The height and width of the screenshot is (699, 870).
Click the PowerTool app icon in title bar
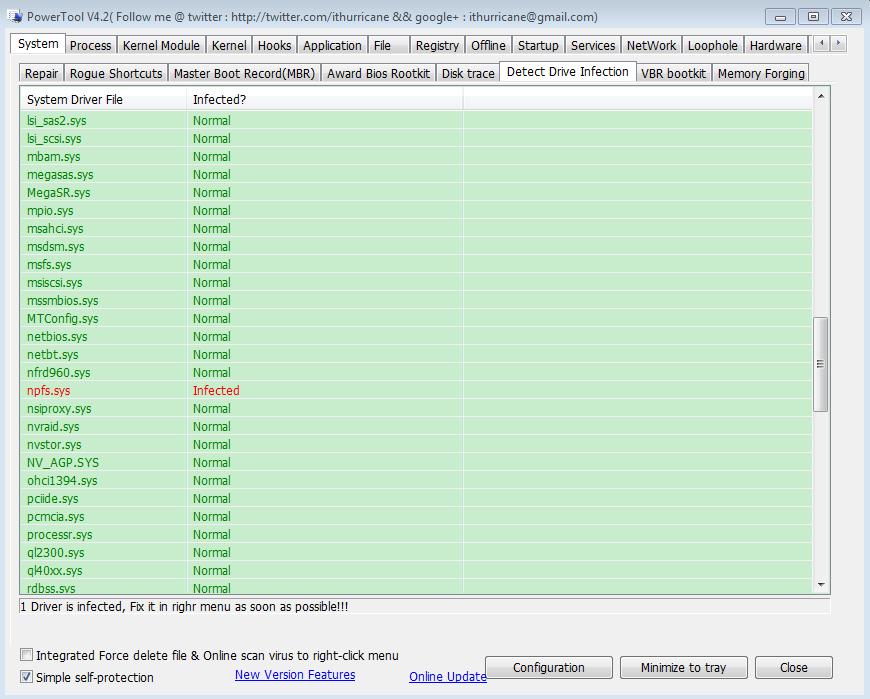coord(15,16)
